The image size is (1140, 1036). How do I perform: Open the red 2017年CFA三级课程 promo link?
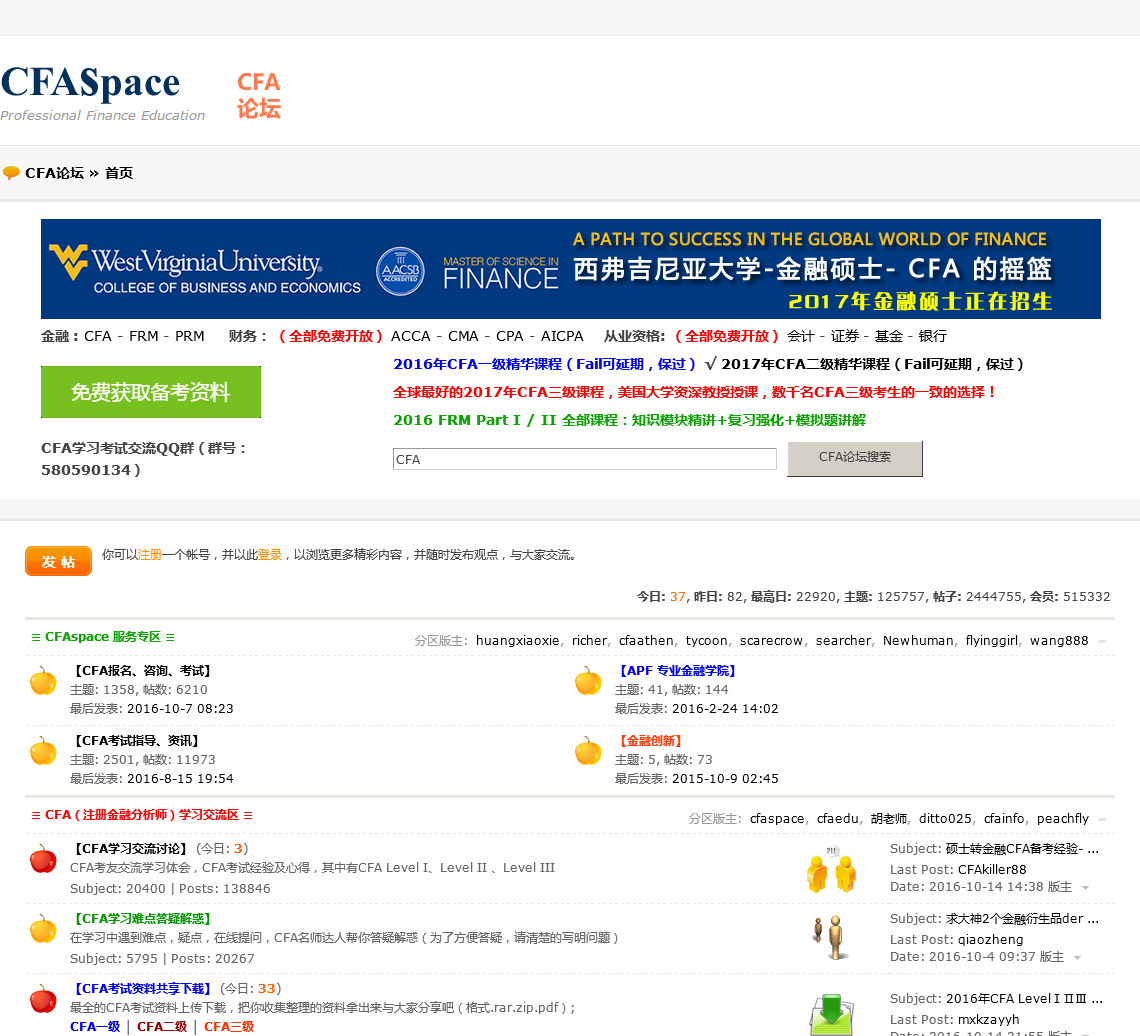click(x=694, y=392)
